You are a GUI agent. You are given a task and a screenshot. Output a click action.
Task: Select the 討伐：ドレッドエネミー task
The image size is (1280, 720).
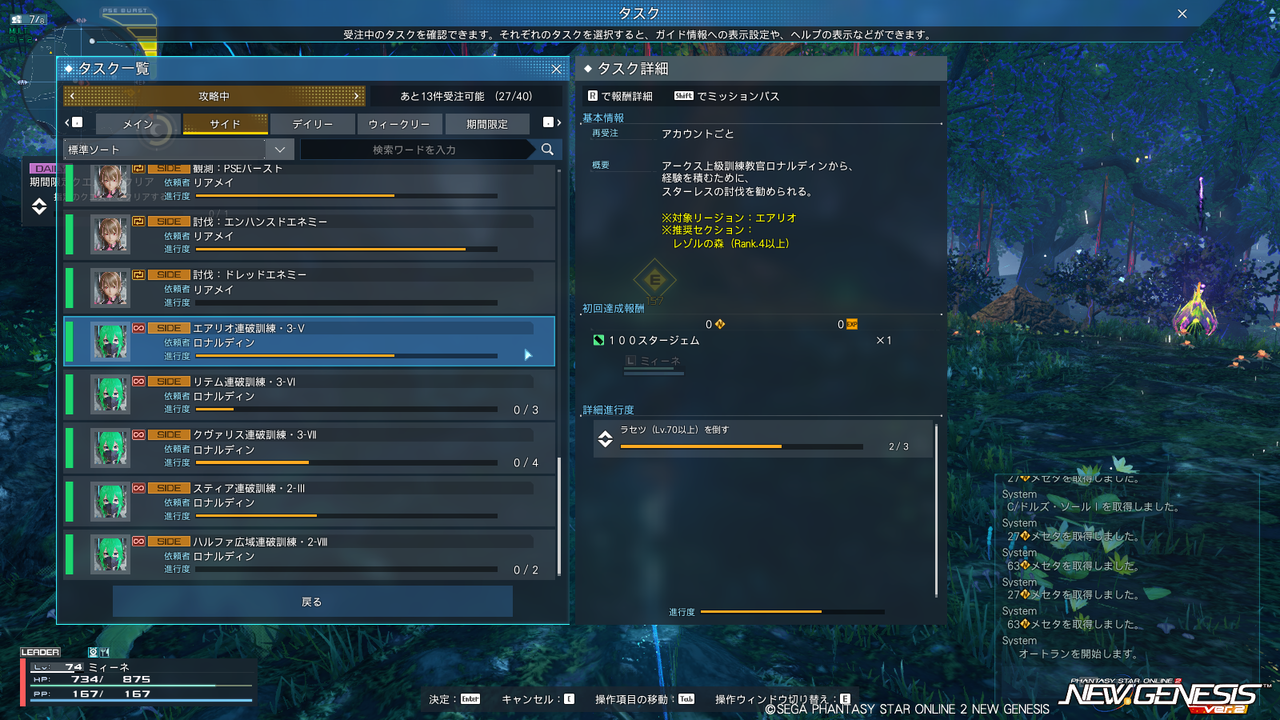pyautogui.click(x=309, y=288)
